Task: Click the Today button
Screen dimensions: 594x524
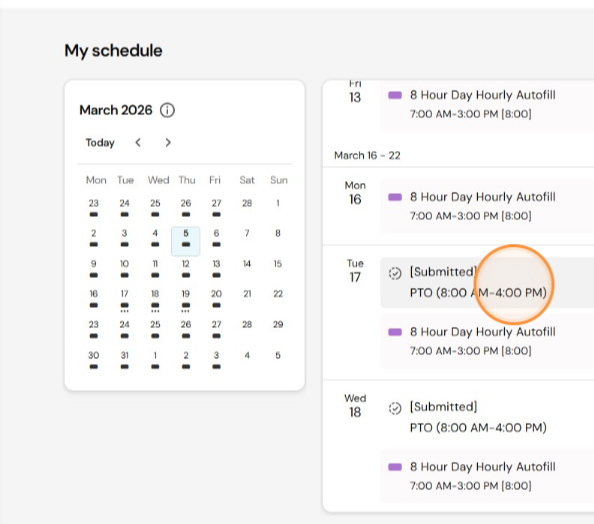Action: click(100, 142)
